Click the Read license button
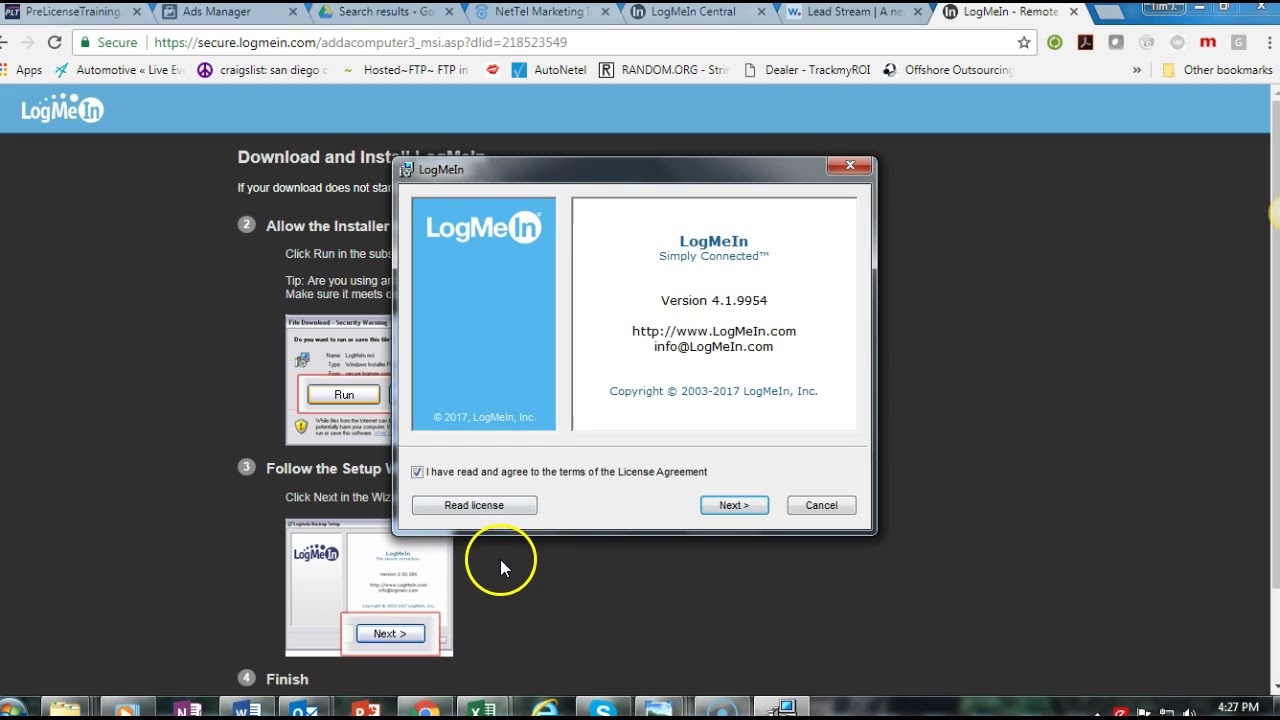 pyautogui.click(x=474, y=505)
